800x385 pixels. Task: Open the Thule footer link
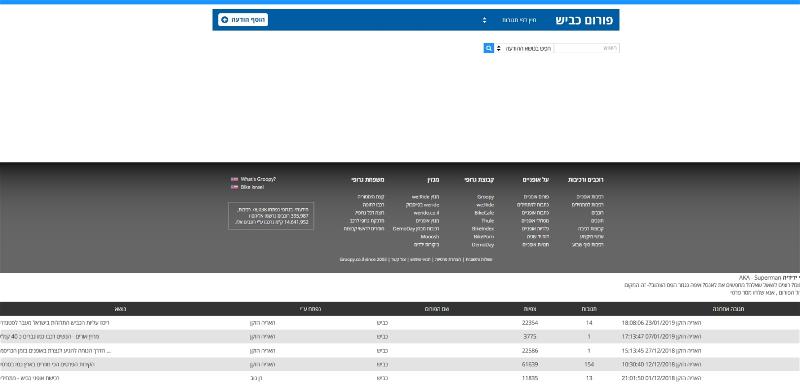point(488,221)
